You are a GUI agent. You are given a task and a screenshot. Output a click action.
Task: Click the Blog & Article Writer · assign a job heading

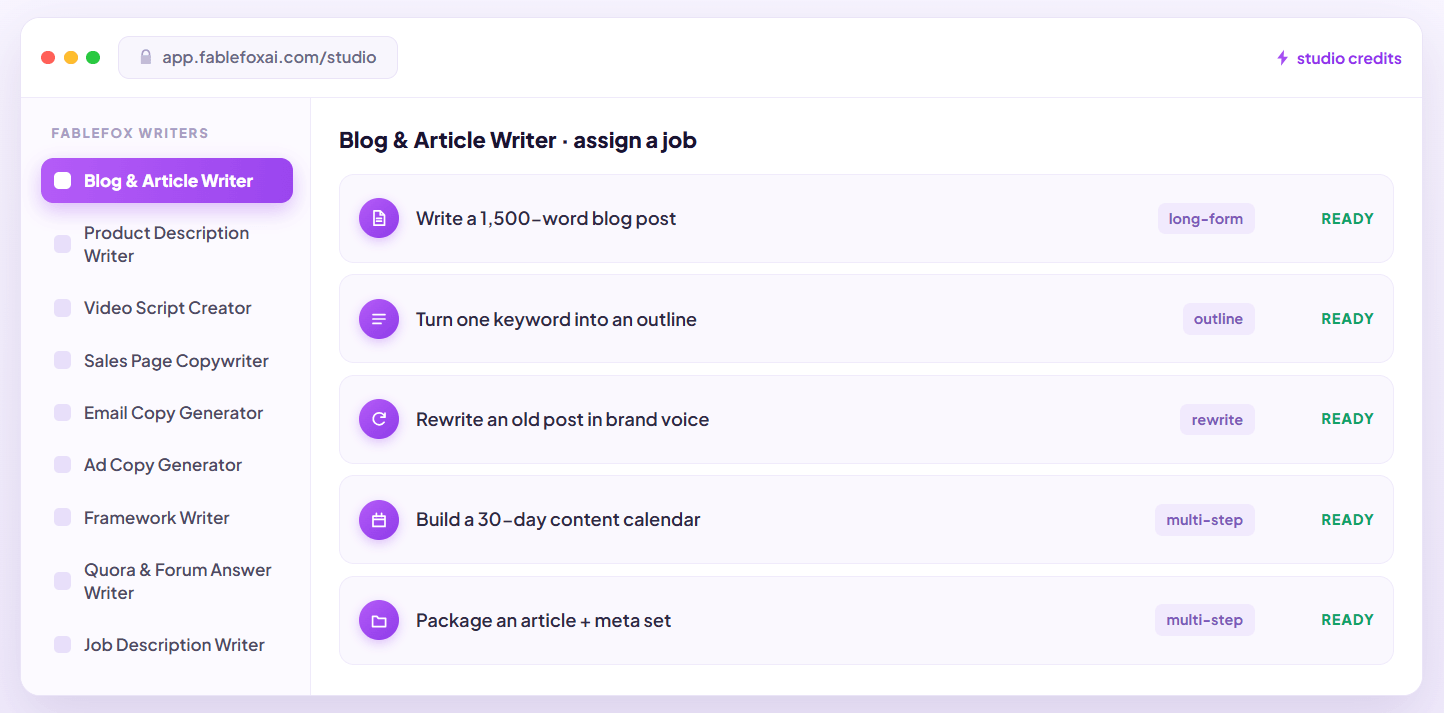pos(518,140)
